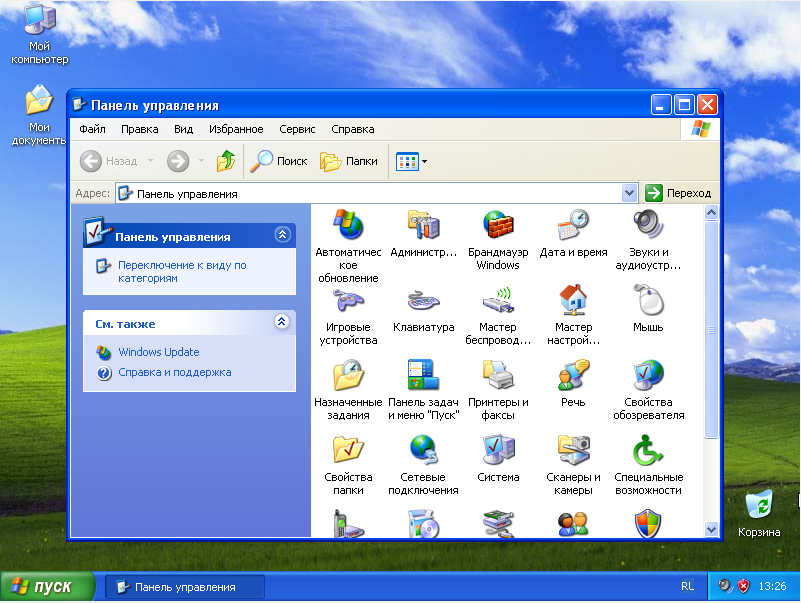Open Панель задач и меню "Пуск" icon
The height and width of the screenshot is (603, 801).
click(423, 375)
